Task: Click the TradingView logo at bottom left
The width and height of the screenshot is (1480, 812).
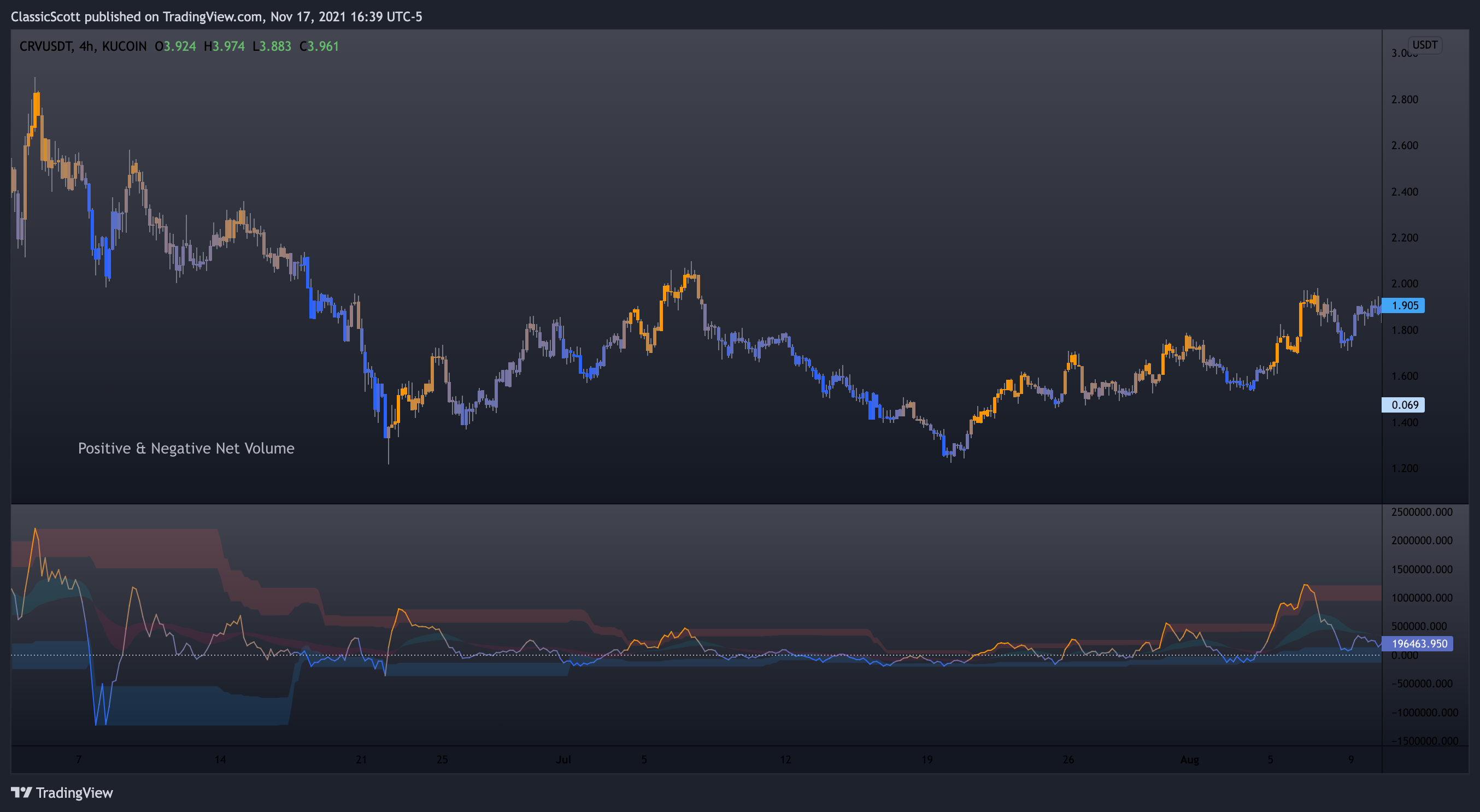Action: pos(62,793)
